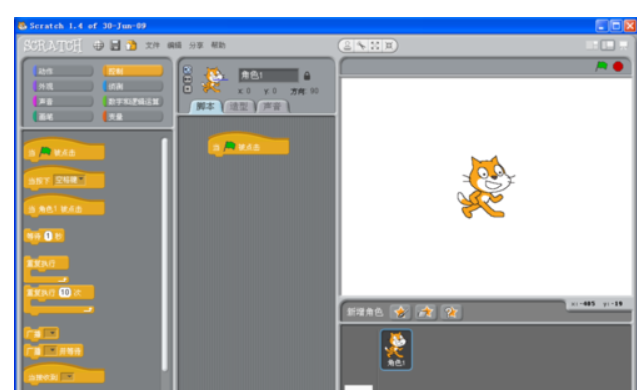Switch to the 造型 tab

239,106
